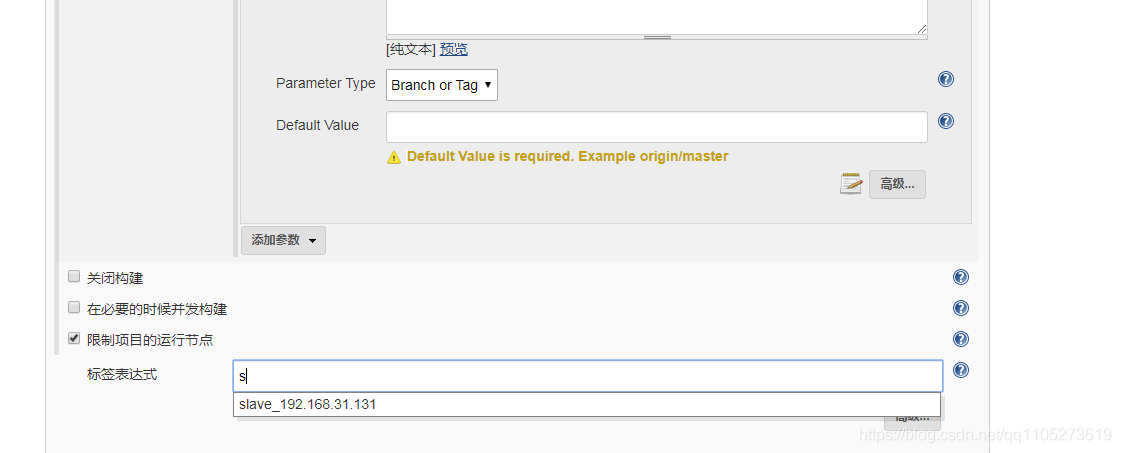Open help for 限制项目的运行节点

point(961,339)
